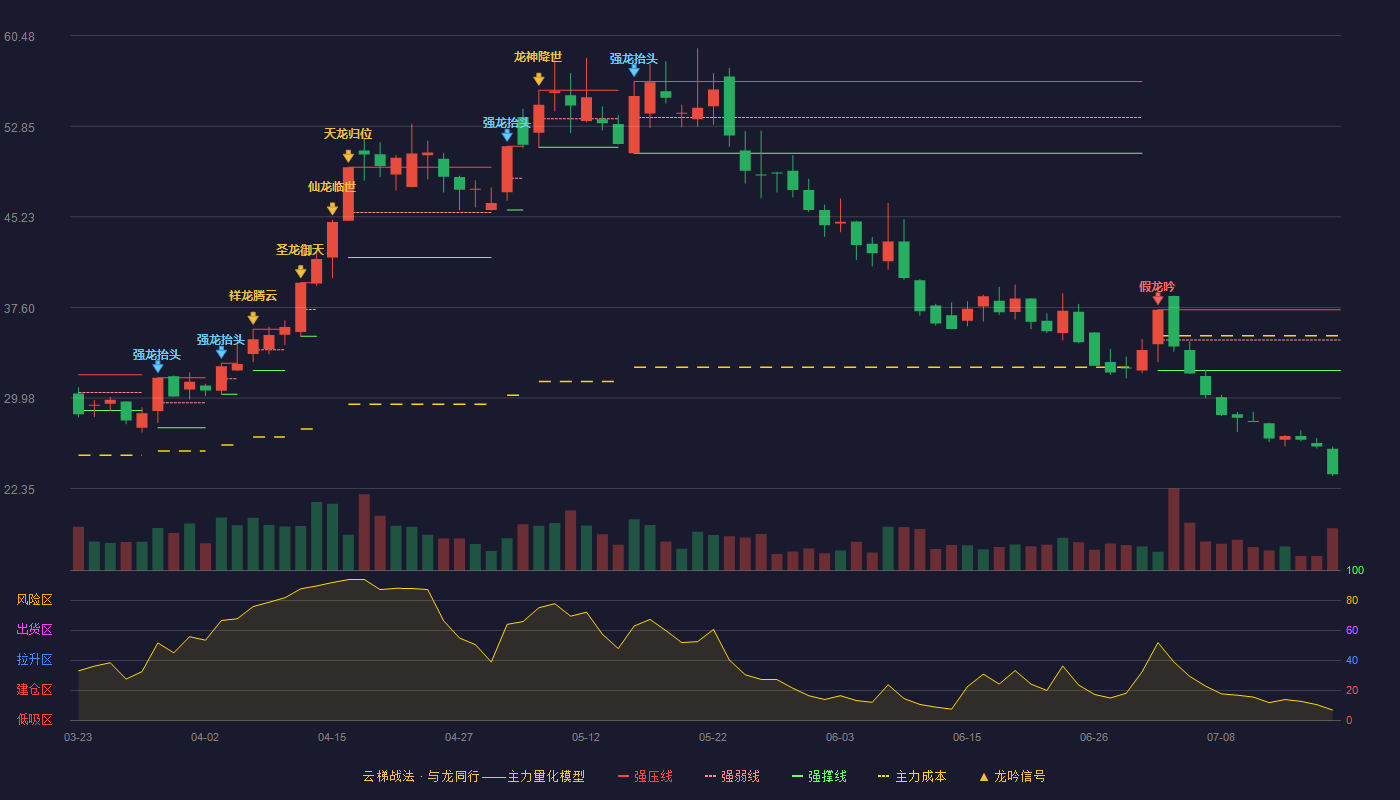Click the 07-08 date axis label

(1221, 737)
